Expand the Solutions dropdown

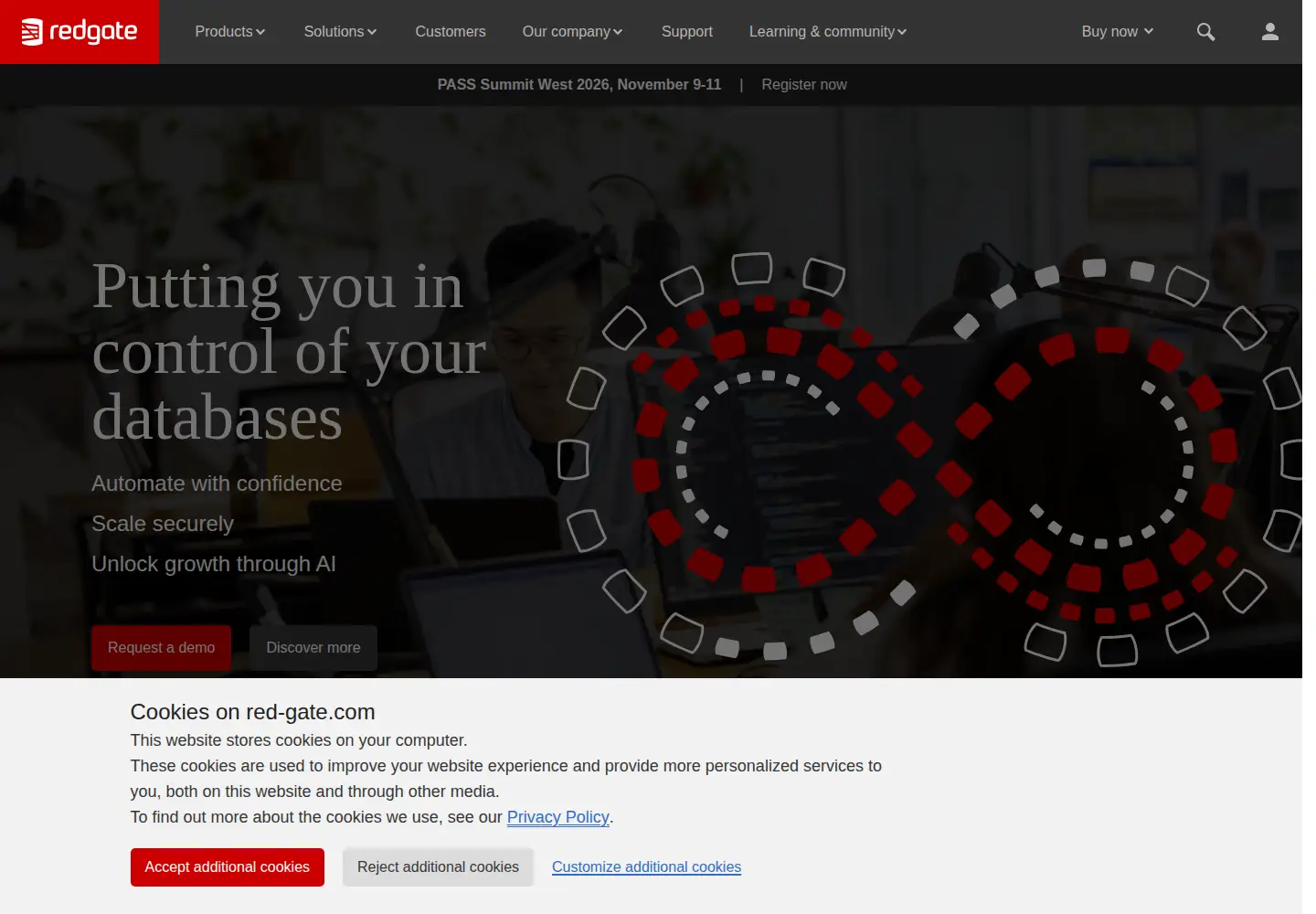coord(340,32)
